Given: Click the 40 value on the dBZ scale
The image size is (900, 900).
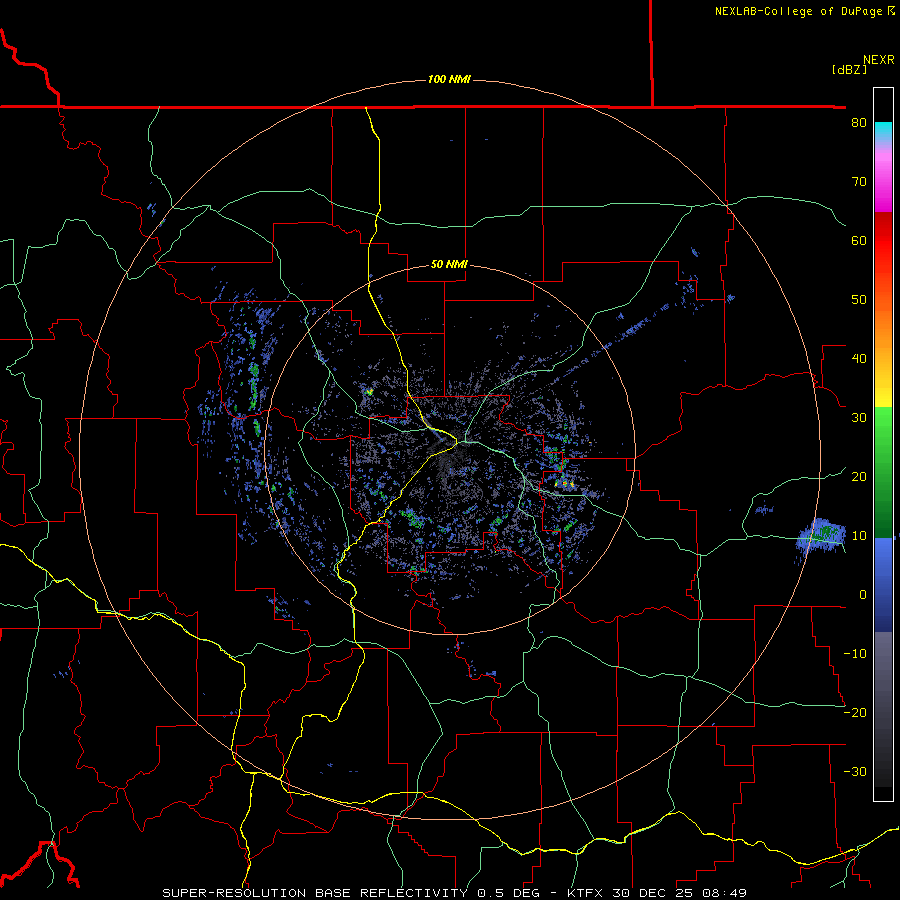Looking at the screenshot, I should coord(859,359).
